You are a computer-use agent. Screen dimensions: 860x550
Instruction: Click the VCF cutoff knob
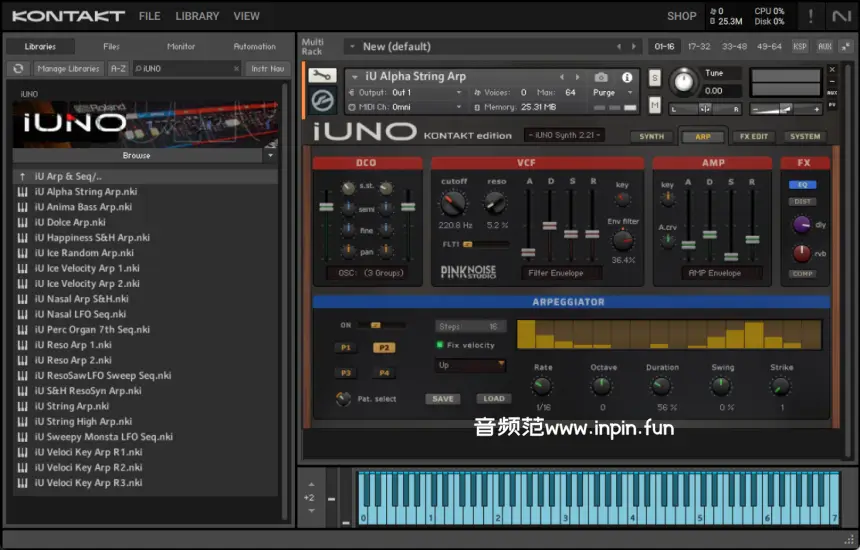(x=452, y=203)
